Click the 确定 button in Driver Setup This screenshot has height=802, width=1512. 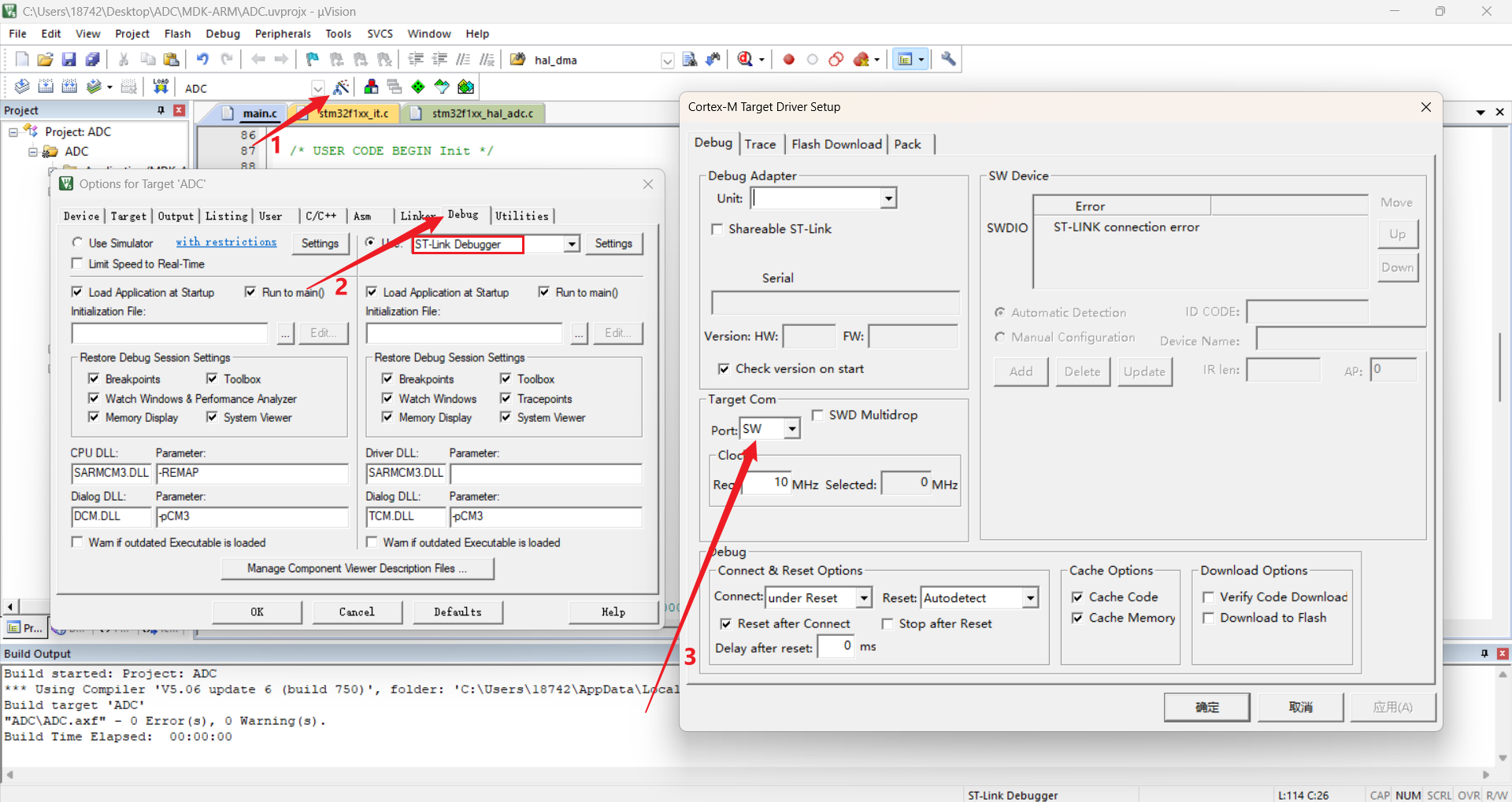pos(1206,707)
